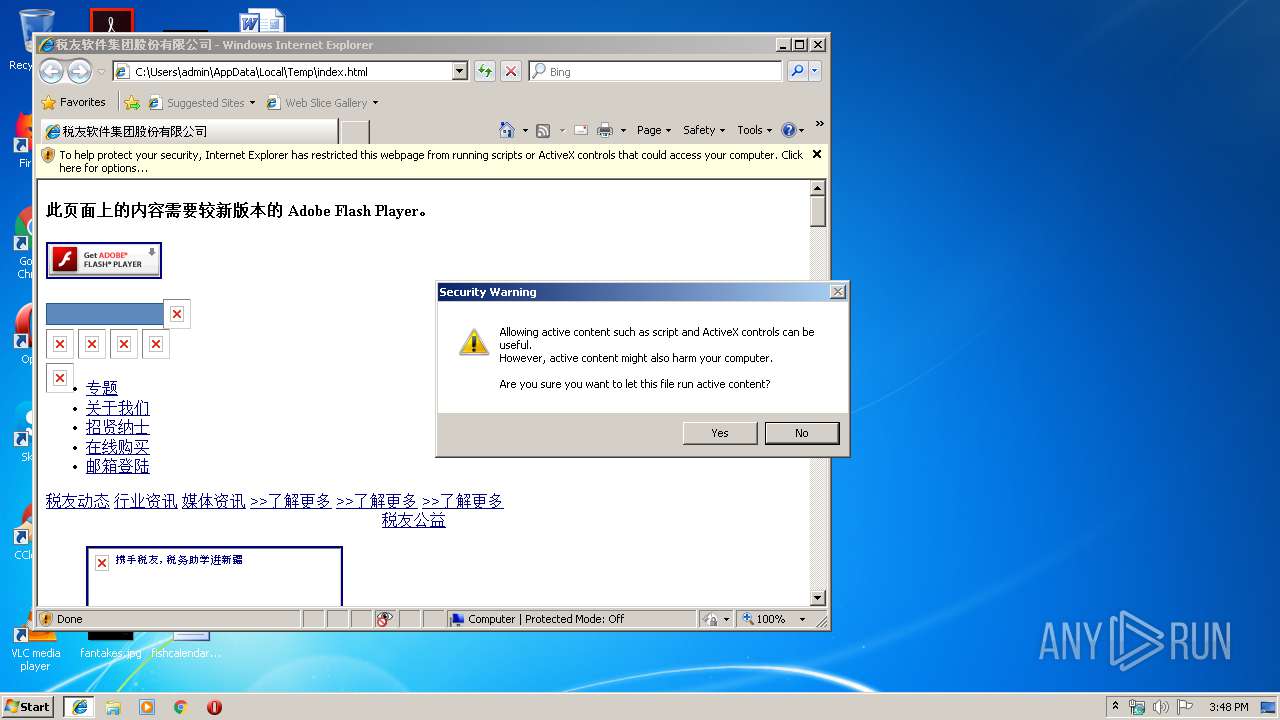The height and width of the screenshot is (720, 1280).
Task: Click the 邮箱登陆 link
Action: [x=118, y=466]
